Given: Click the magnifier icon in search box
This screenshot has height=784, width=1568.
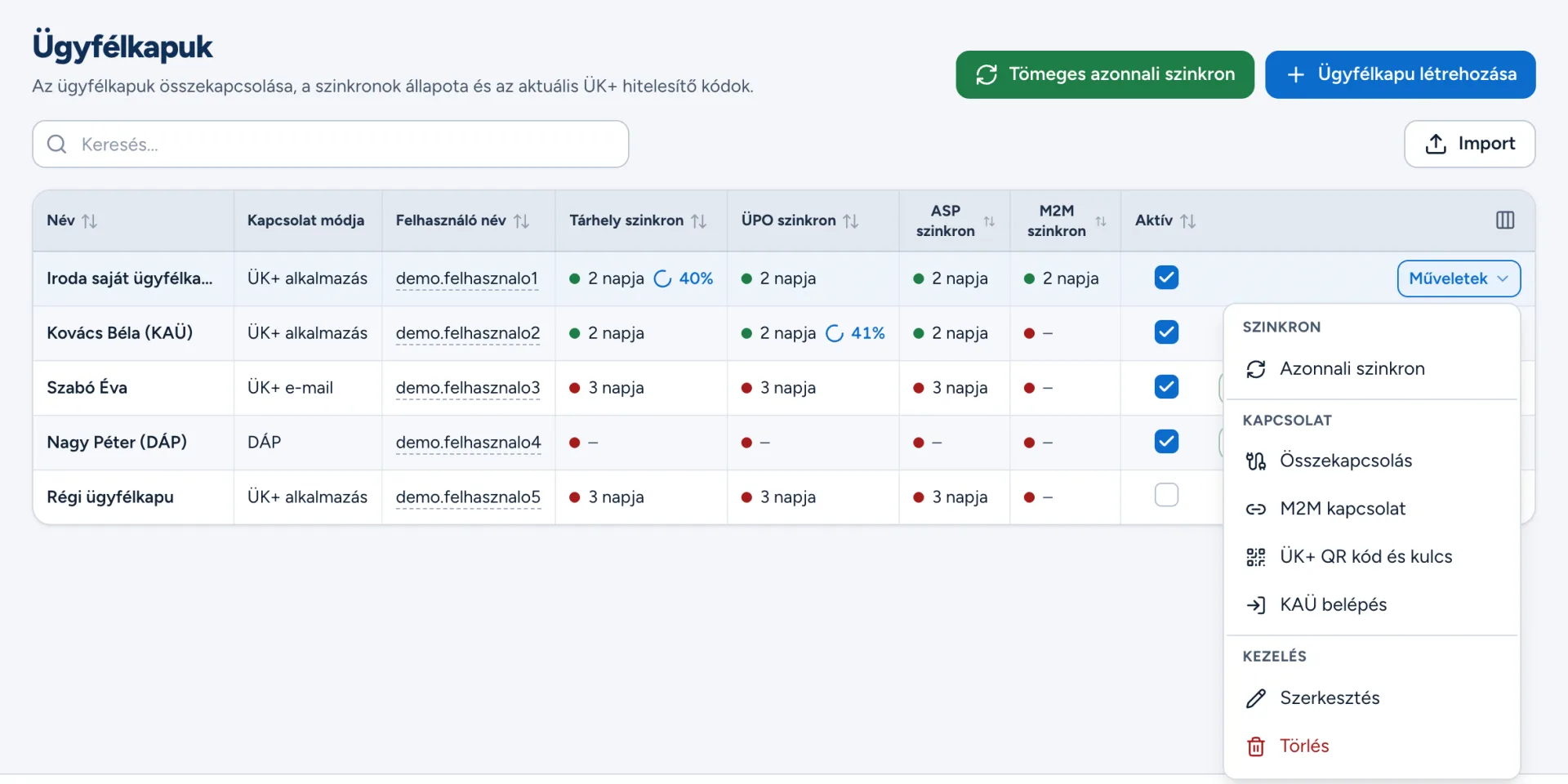Looking at the screenshot, I should 56,145.
